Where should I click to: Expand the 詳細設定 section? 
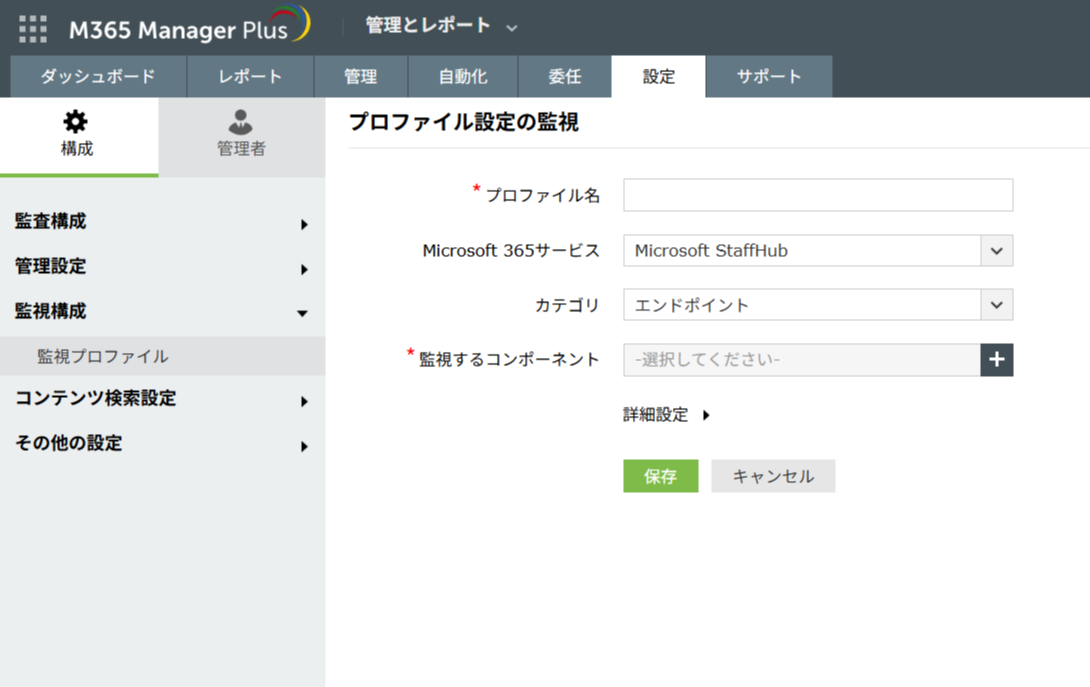[666, 415]
